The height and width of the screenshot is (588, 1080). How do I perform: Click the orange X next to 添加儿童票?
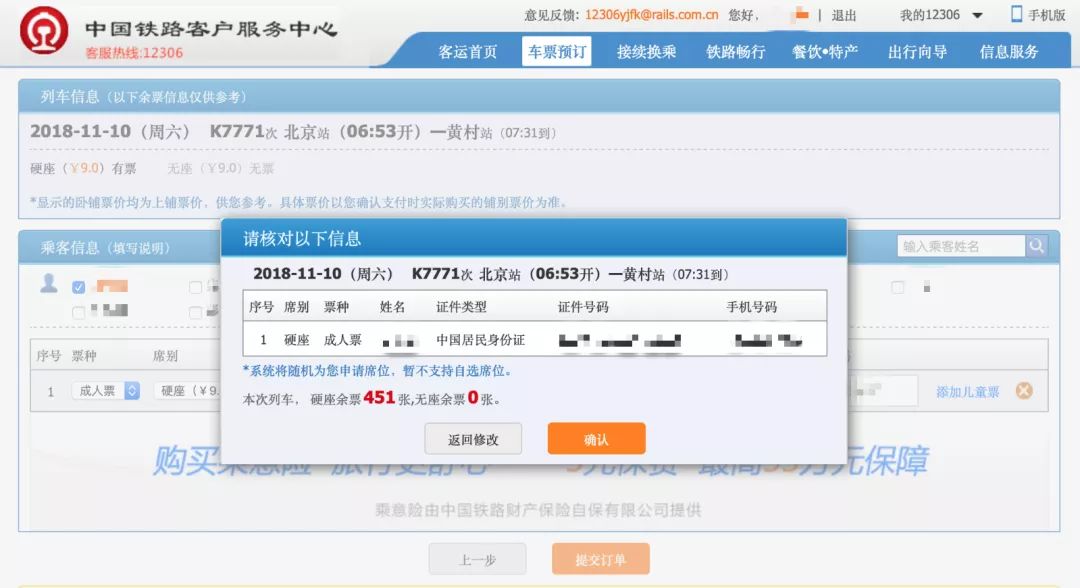[x=1023, y=391]
